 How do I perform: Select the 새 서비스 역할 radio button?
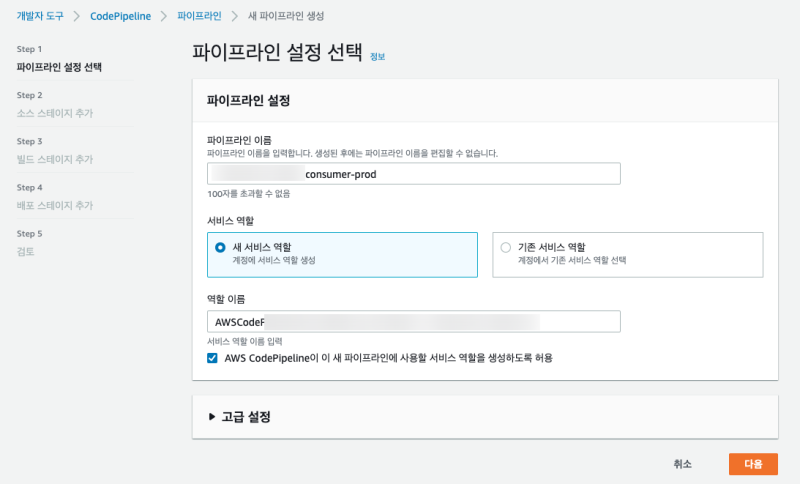(220, 247)
